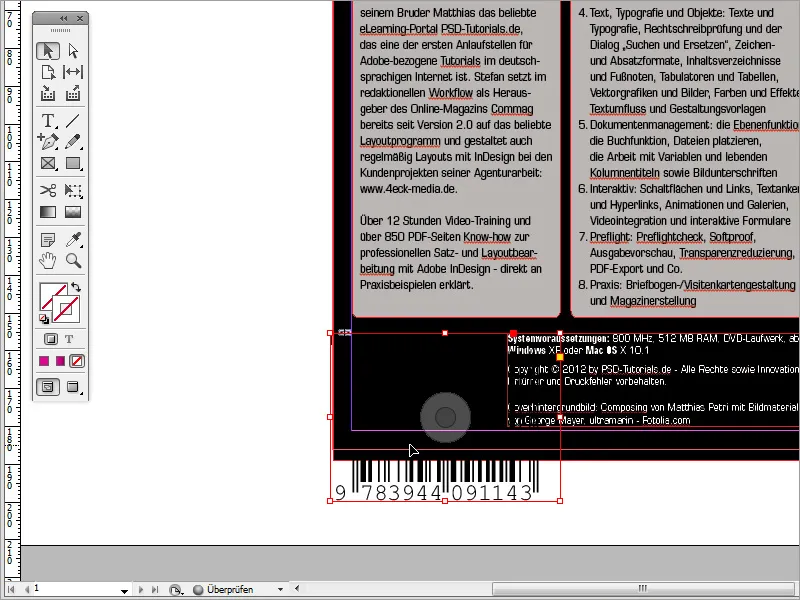
Task: Click the Überprüfen status label
Action: (230, 590)
